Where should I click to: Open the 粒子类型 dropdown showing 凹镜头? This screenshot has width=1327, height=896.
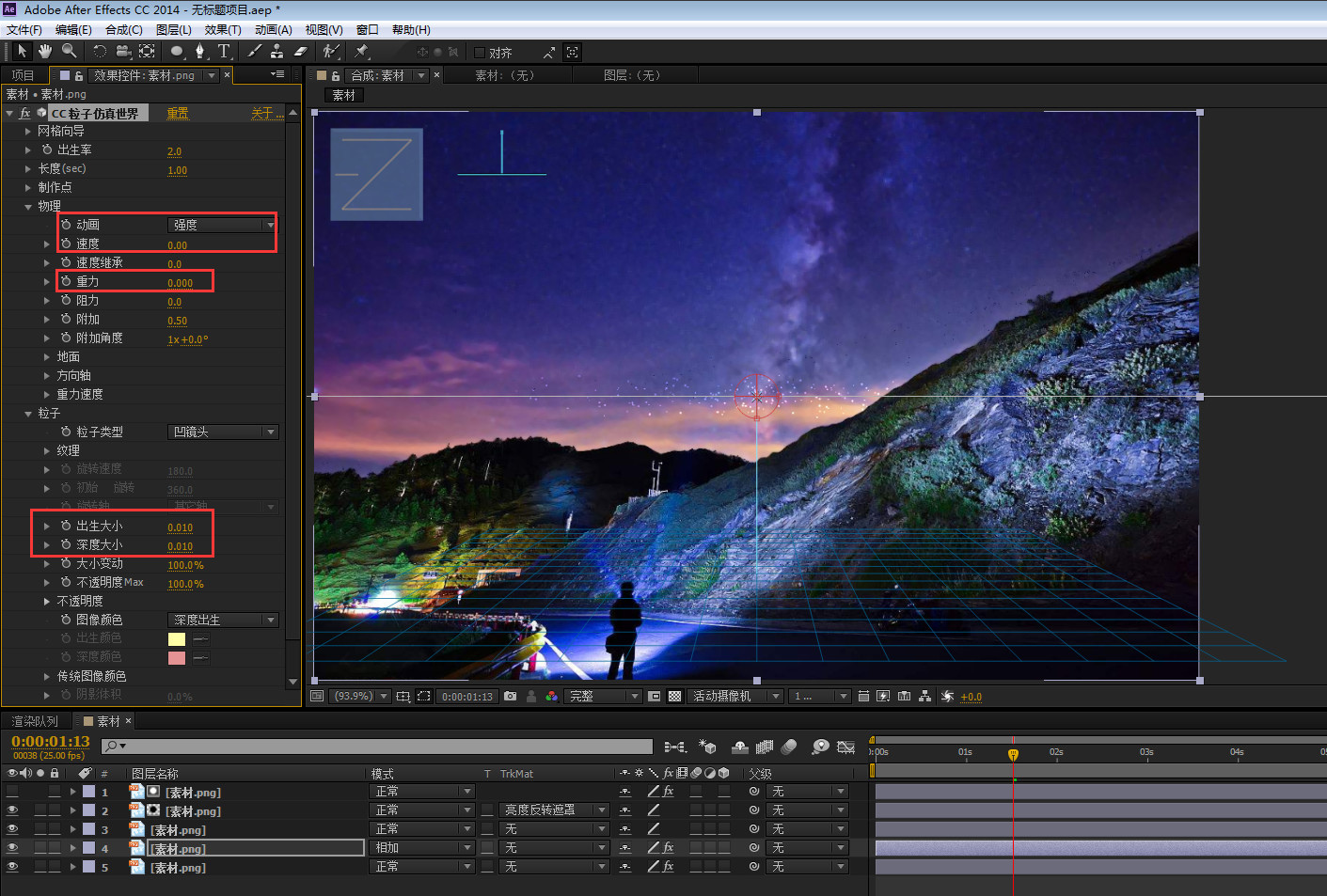223,432
